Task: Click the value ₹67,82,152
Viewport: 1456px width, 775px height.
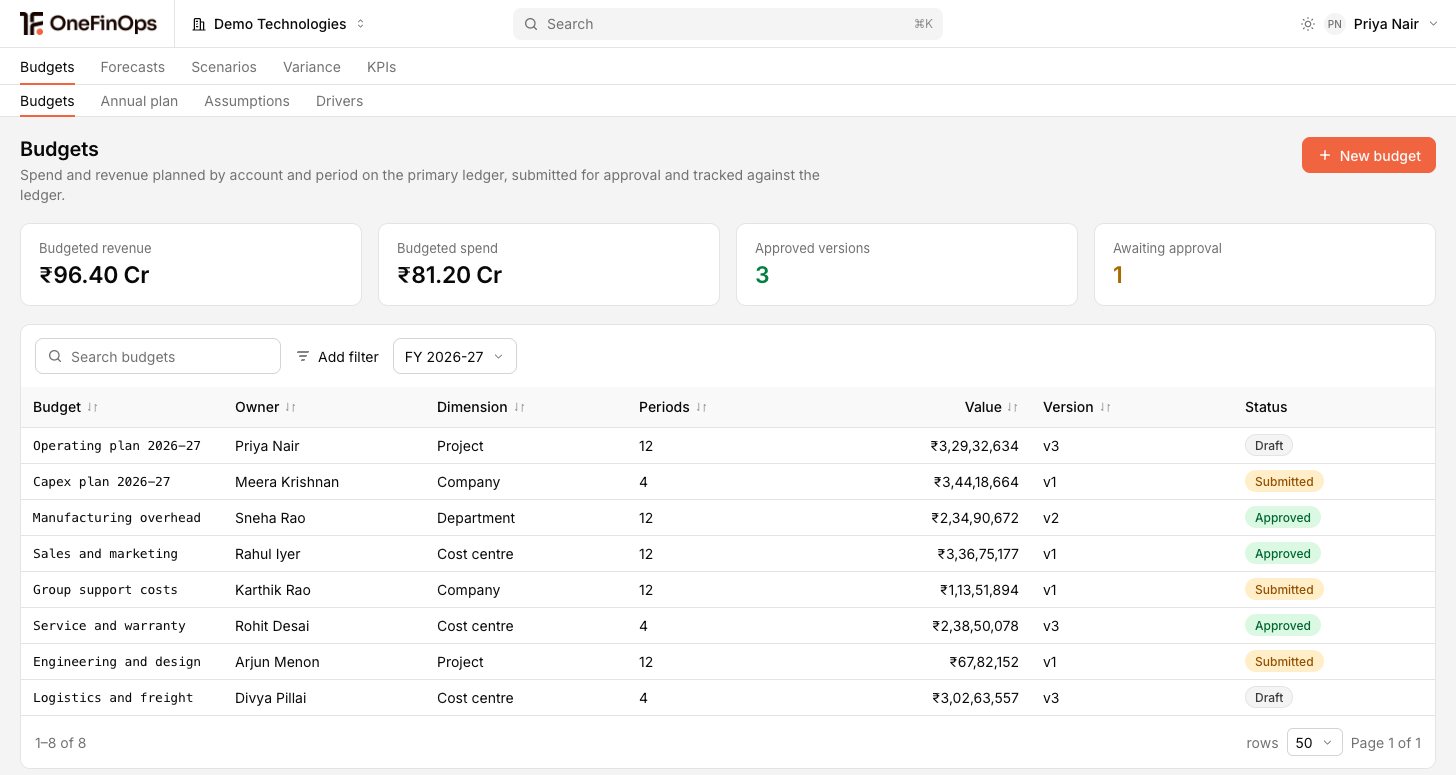Action: (x=984, y=662)
